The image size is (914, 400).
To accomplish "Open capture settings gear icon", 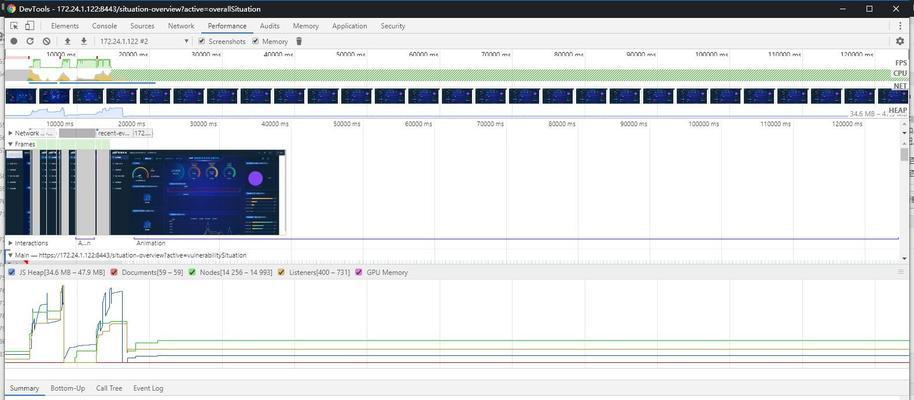I will pos(900,41).
